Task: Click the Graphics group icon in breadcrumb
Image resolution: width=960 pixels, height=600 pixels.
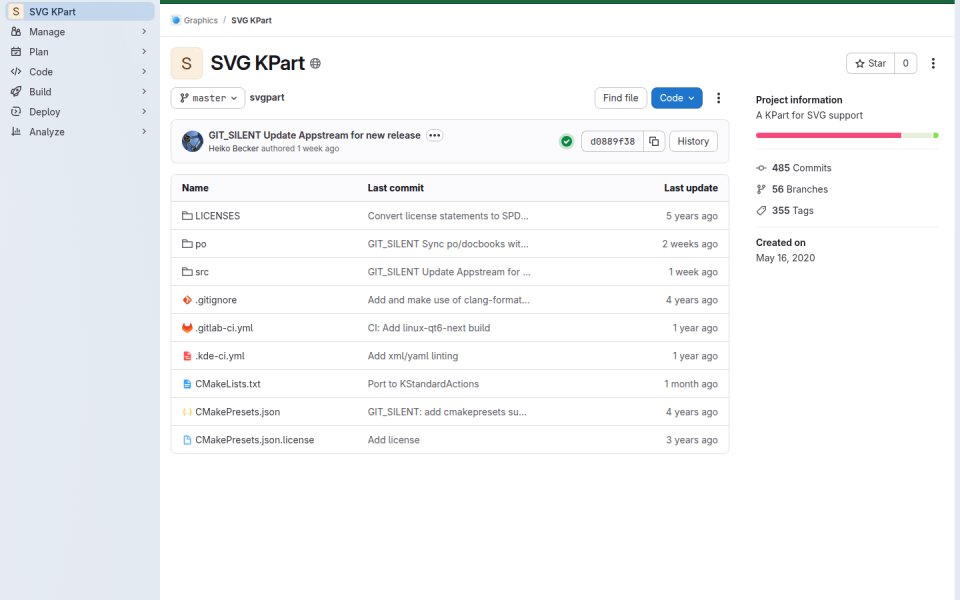Action: [x=176, y=20]
